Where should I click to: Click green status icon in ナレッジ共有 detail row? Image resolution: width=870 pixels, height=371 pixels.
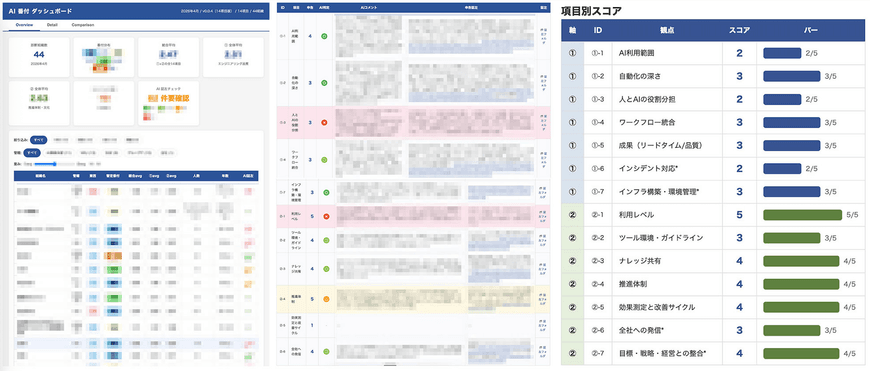tap(326, 268)
